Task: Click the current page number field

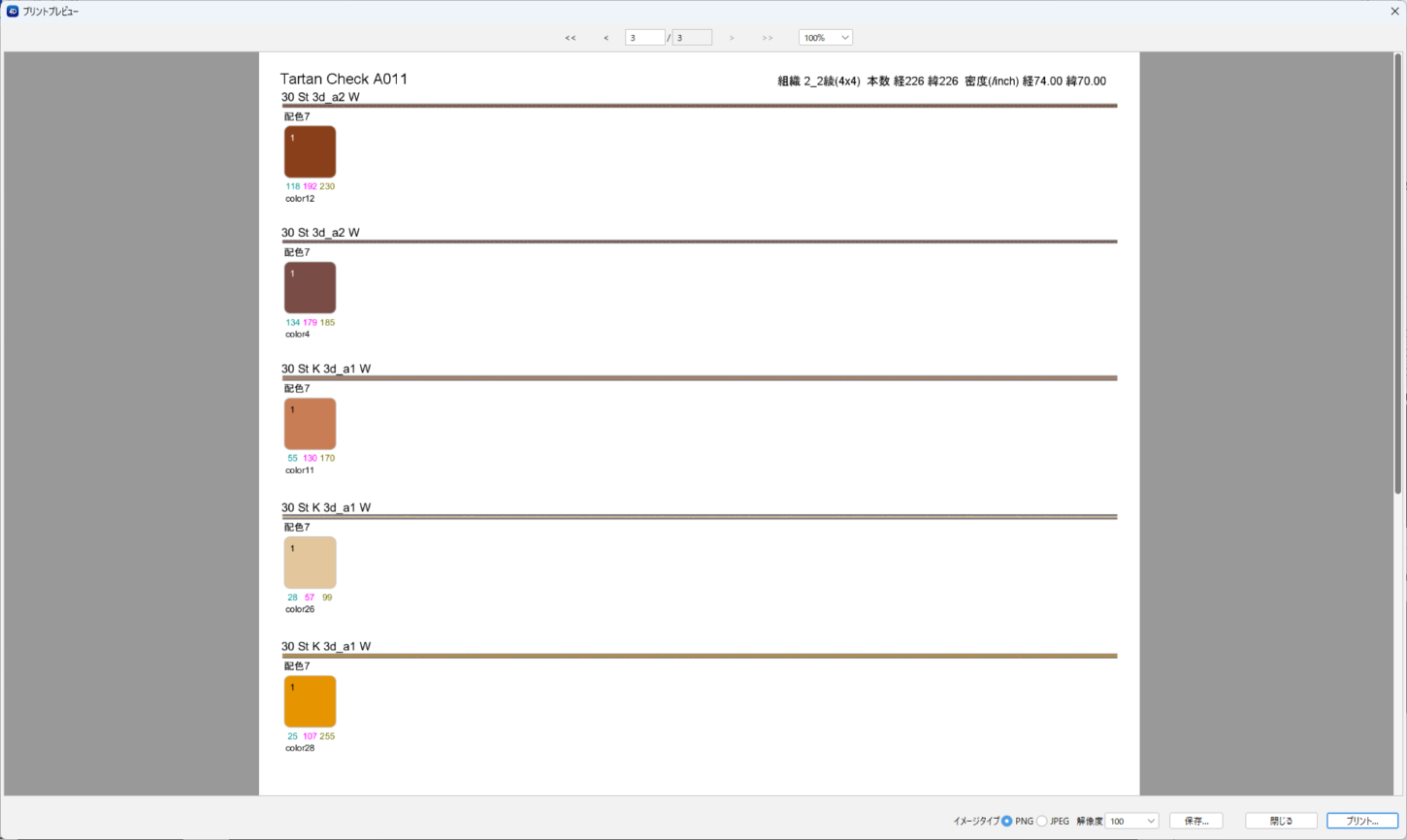Action: pyautogui.click(x=644, y=38)
